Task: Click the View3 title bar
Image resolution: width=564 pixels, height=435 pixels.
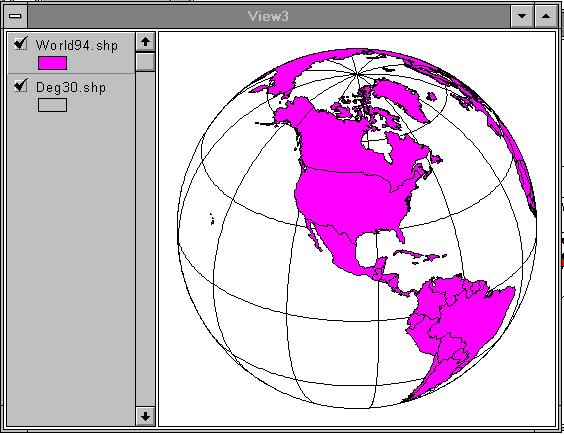Action: 268,16
